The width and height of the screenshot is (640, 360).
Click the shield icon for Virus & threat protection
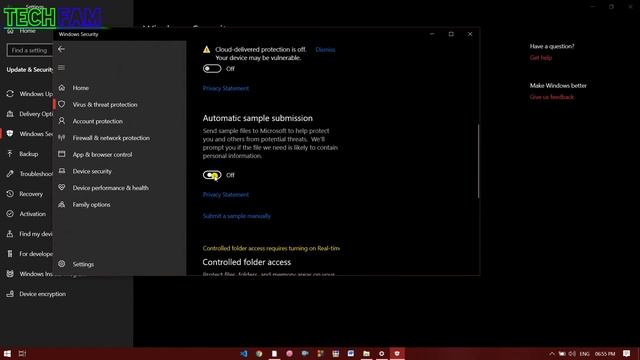tap(62, 104)
